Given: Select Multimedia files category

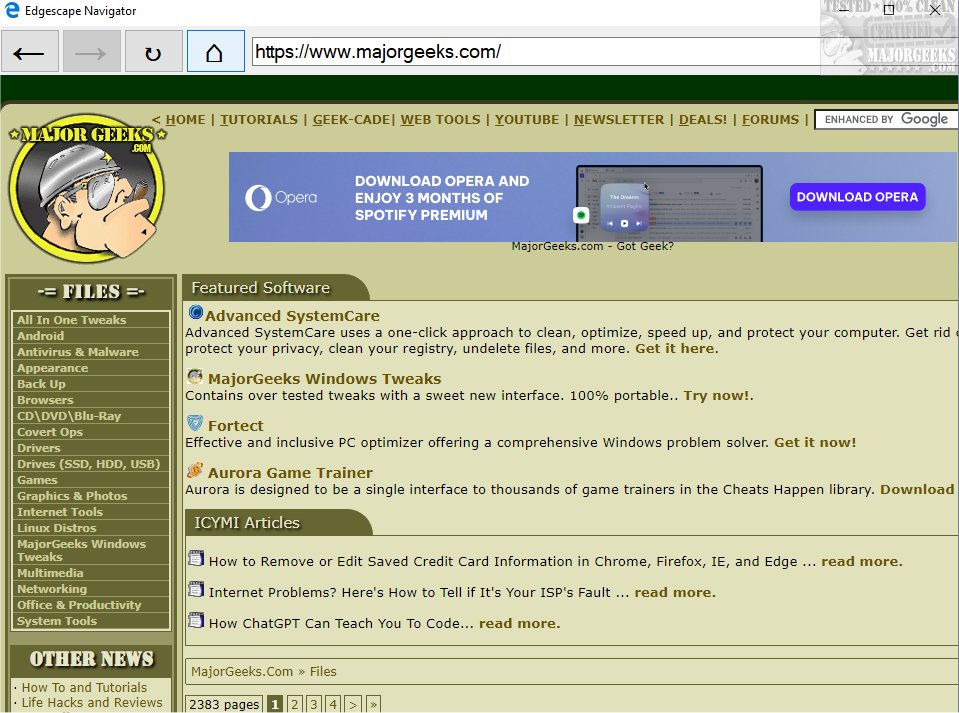Looking at the screenshot, I should point(91,573).
